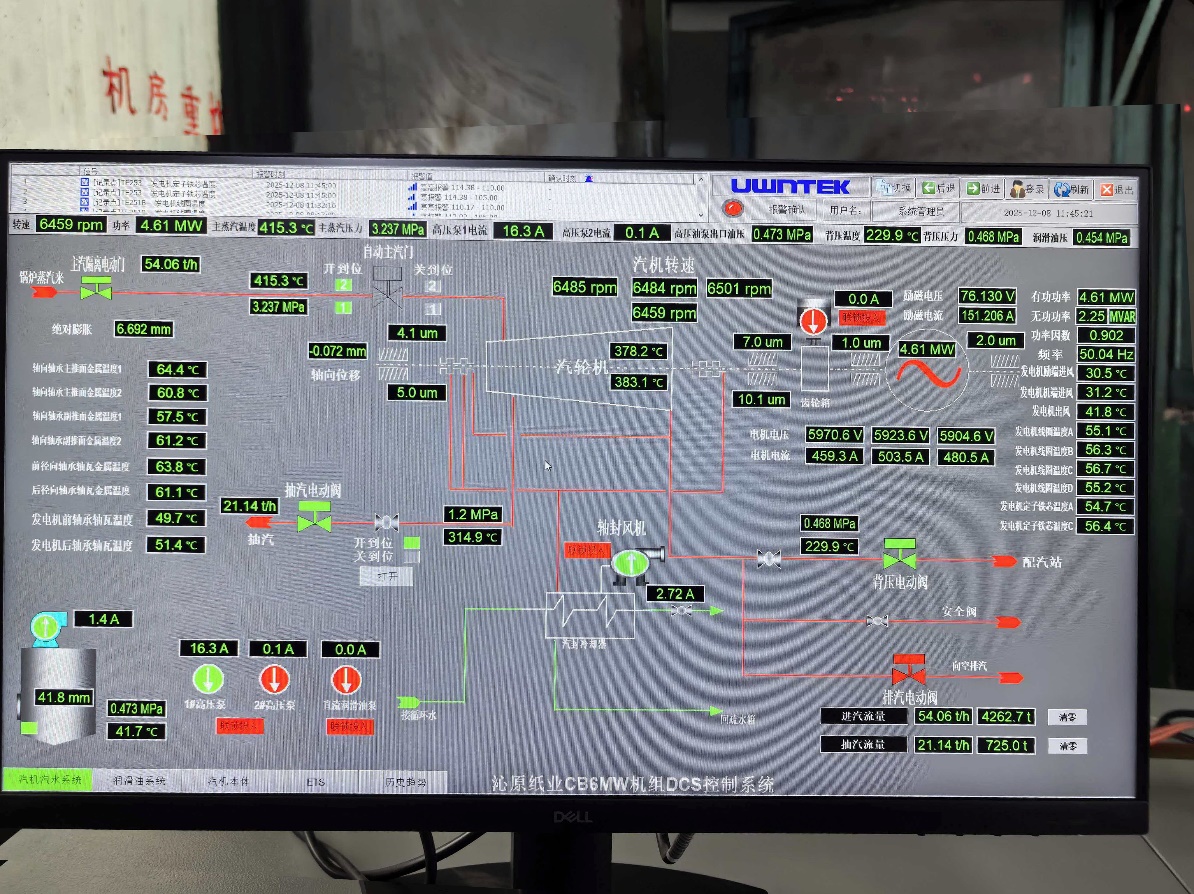Click the 1# high pressure pump green icon
The width and height of the screenshot is (1194, 894).
click(x=207, y=679)
